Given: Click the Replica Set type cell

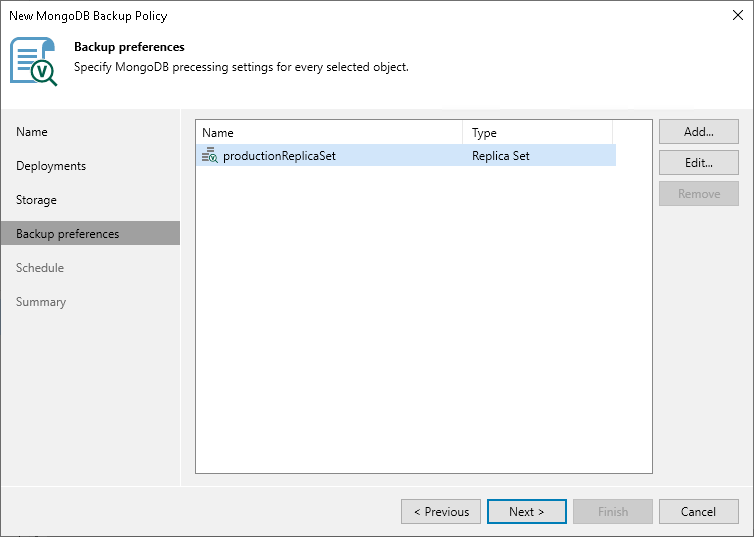Looking at the screenshot, I should (501, 156).
